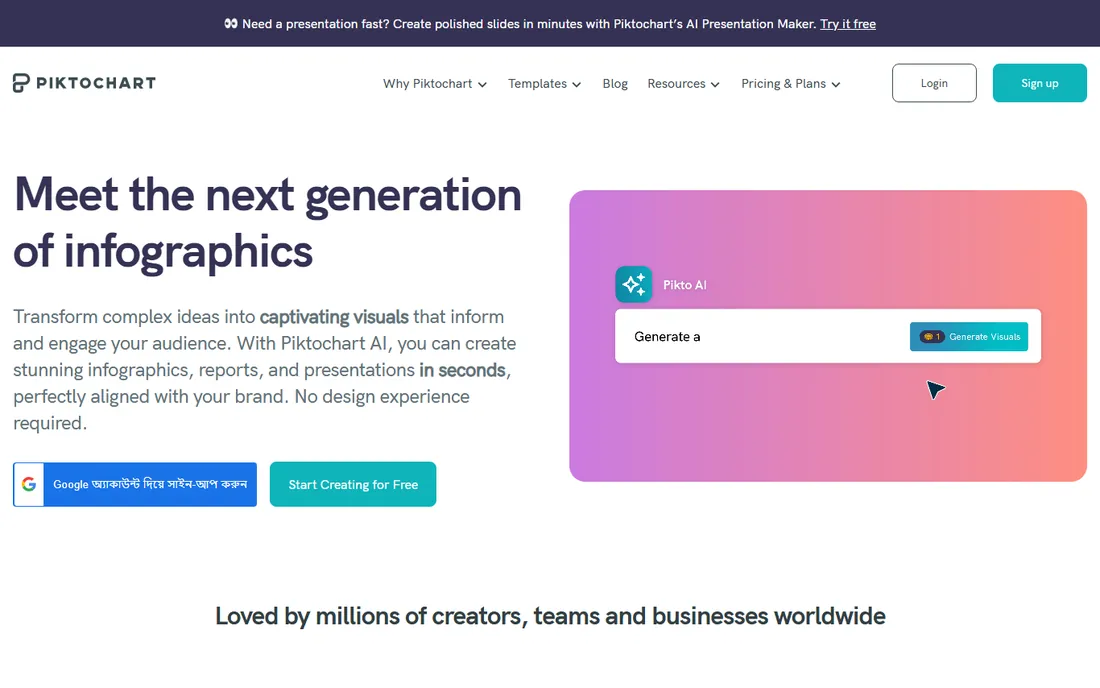The width and height of the screenshot is (1100, 688).
Task: Click the Loved by millions heading
Action: pyautogui.click(x=550, y=616)
